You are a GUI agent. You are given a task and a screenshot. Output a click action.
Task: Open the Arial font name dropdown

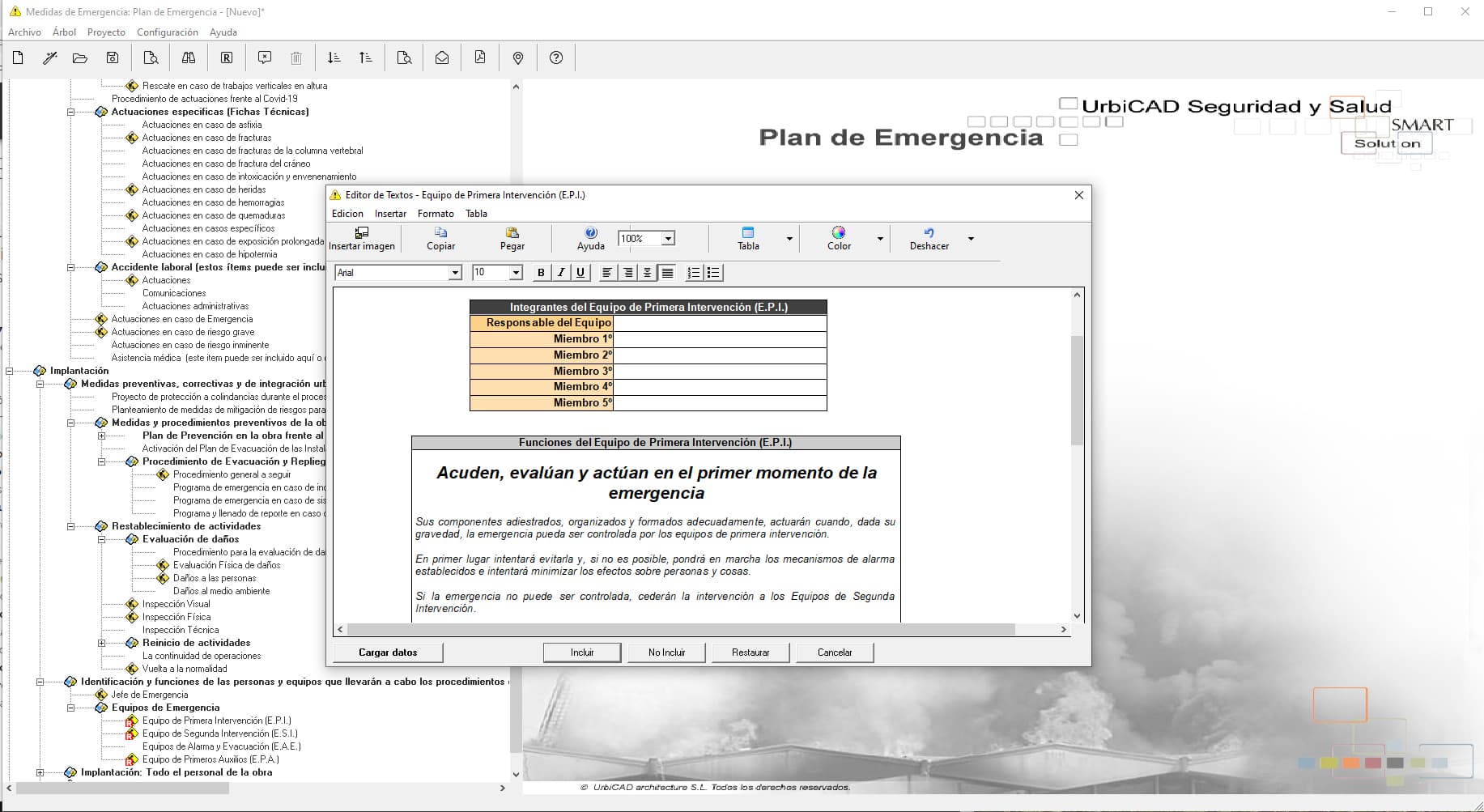(x=455, y=273)
